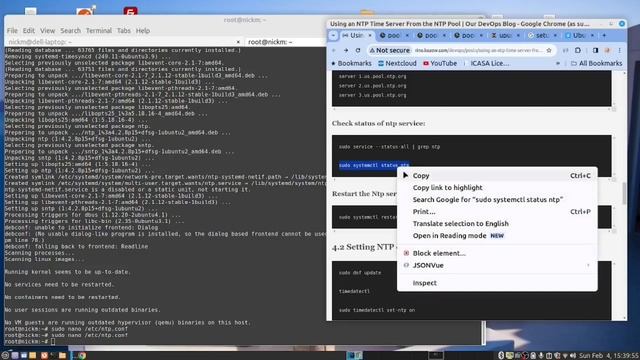Open the Nextcloud bookmark
640x360 pixels.
(x=397, y=63)
